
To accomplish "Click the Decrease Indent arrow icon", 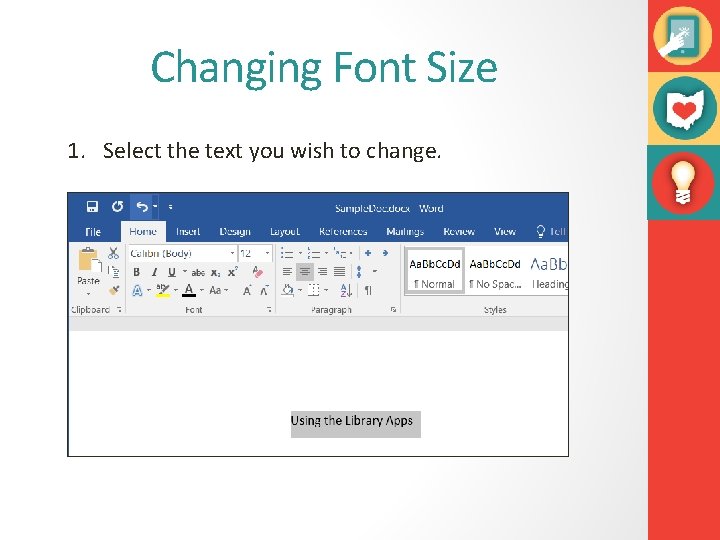I will pyautogui.click(x=368, y=253).
